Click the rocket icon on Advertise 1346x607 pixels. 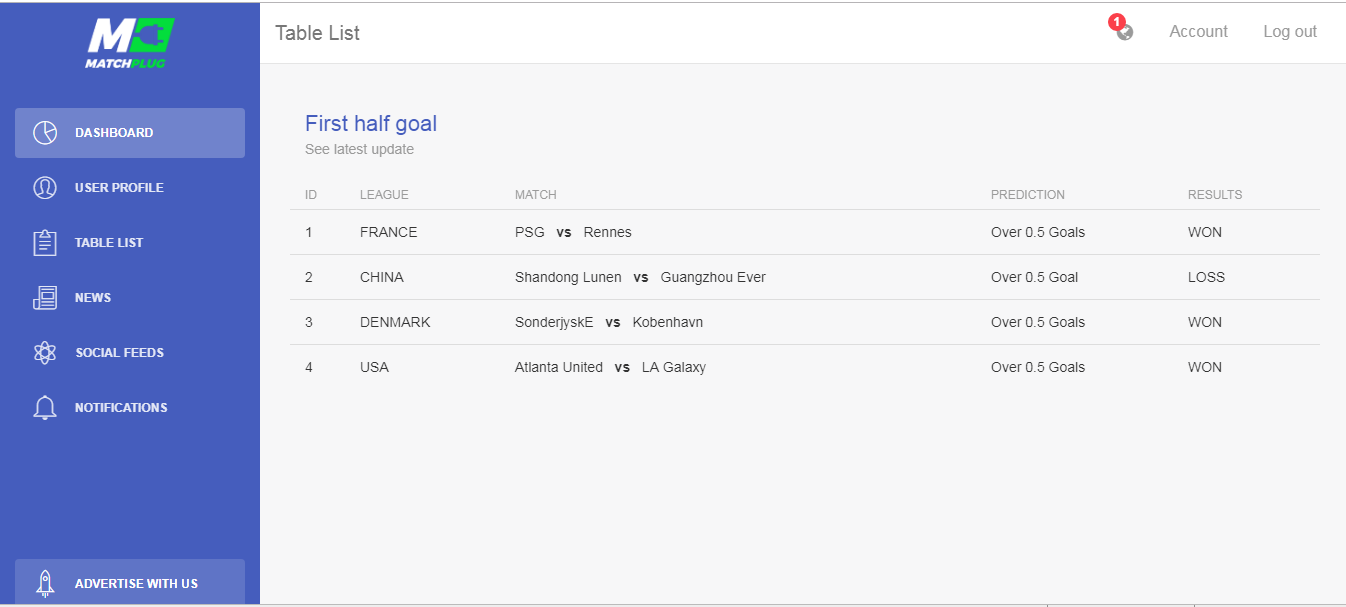pyautogui.click(x=45, y=583)
